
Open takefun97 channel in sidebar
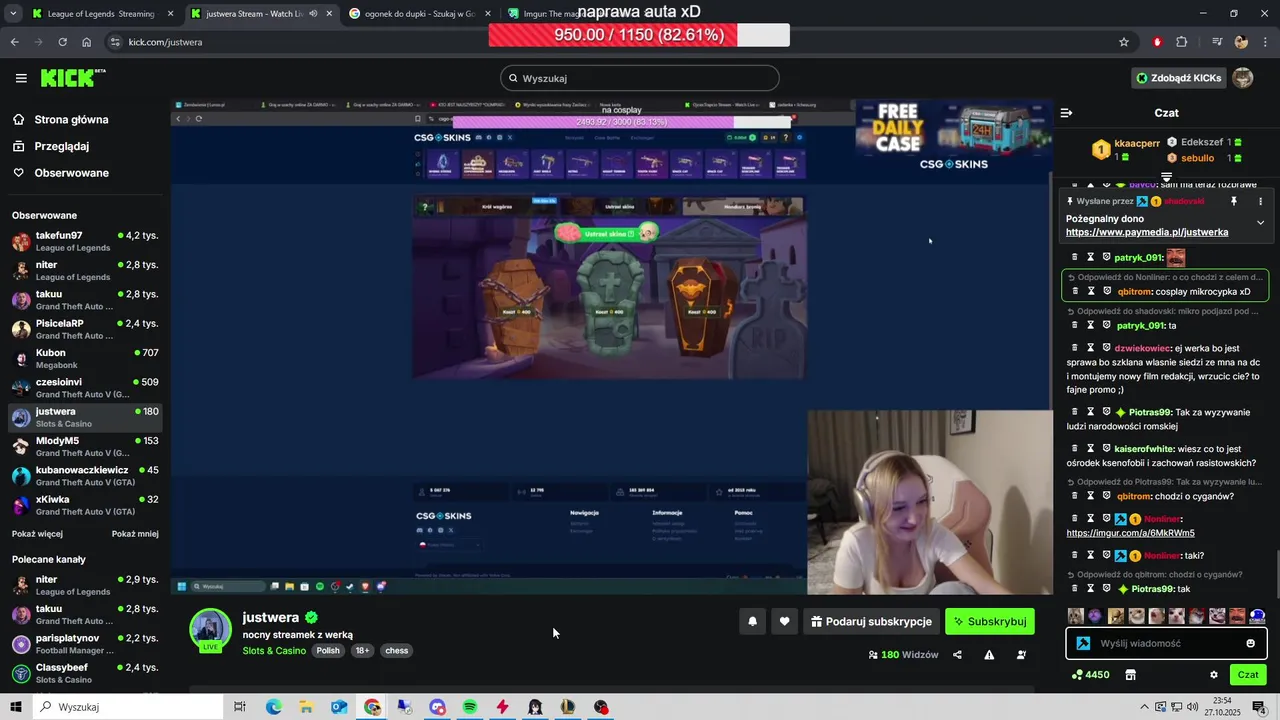[85, 241]
